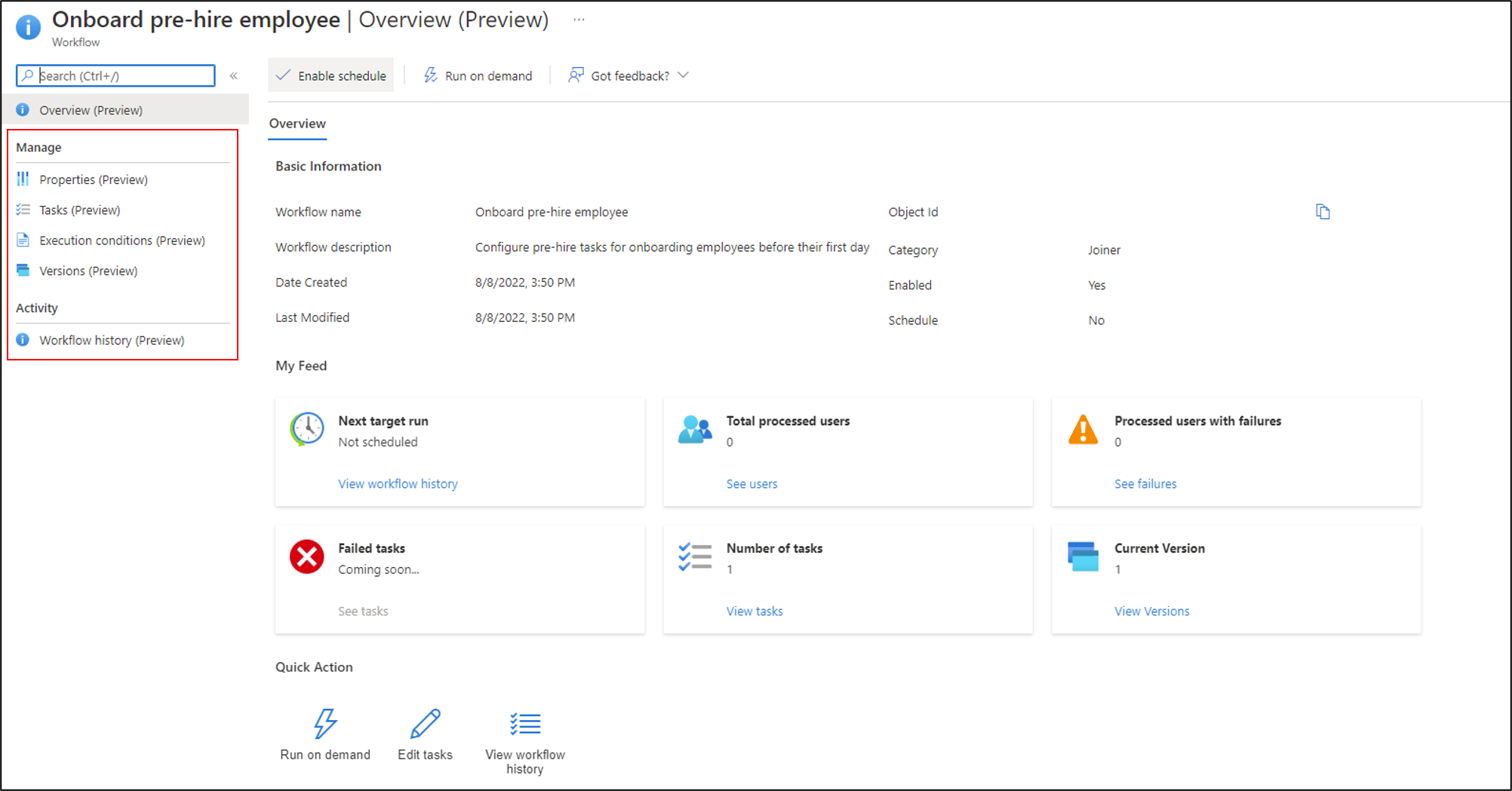Select Overview (Preview) in the navigation pane

(92, 109)
